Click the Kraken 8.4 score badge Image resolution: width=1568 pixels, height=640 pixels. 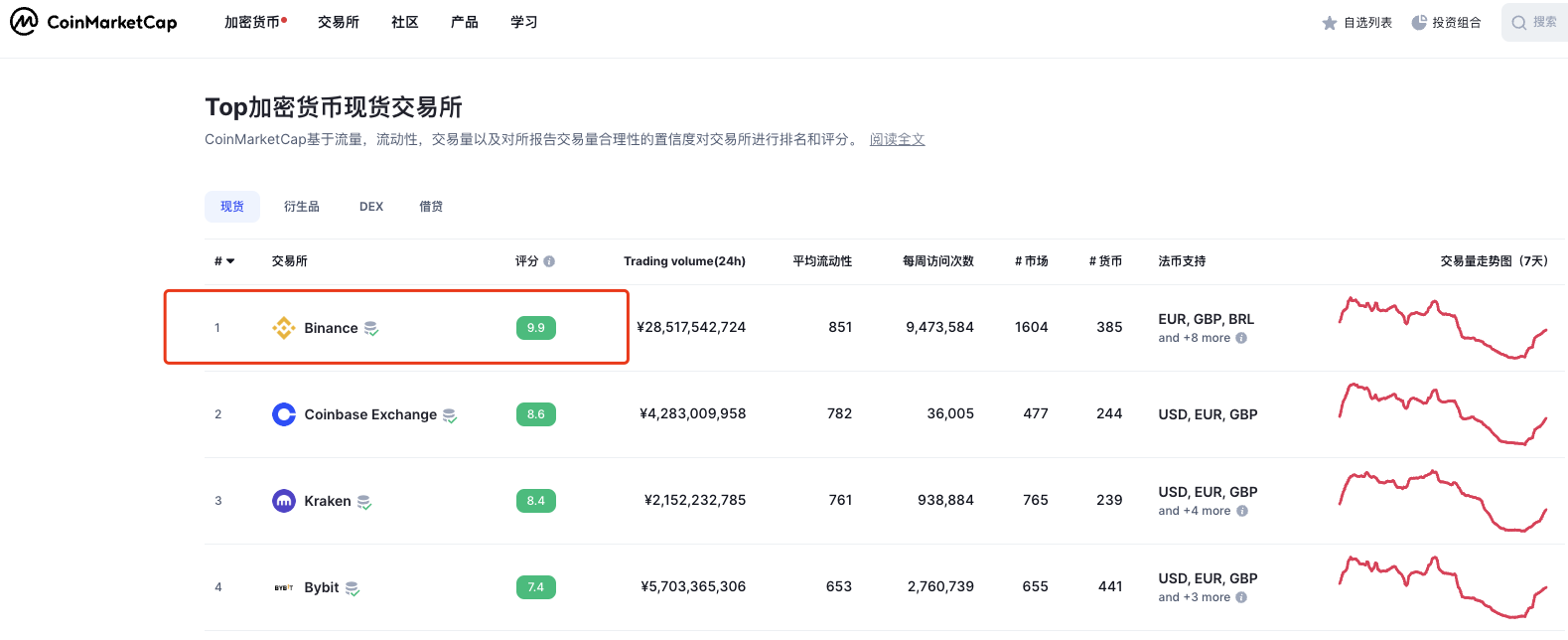point(536,501)
